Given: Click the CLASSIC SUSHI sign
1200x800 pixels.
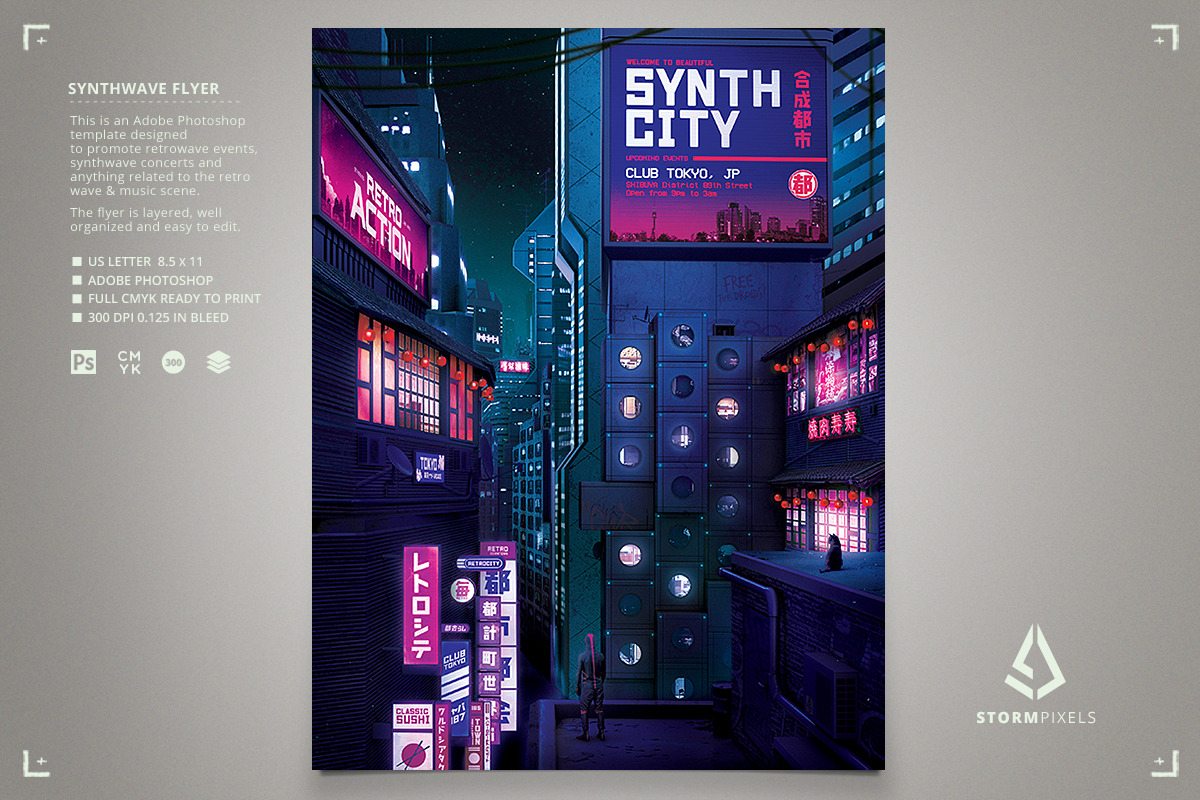Looking at the screenshot, I should coord(411,716).
